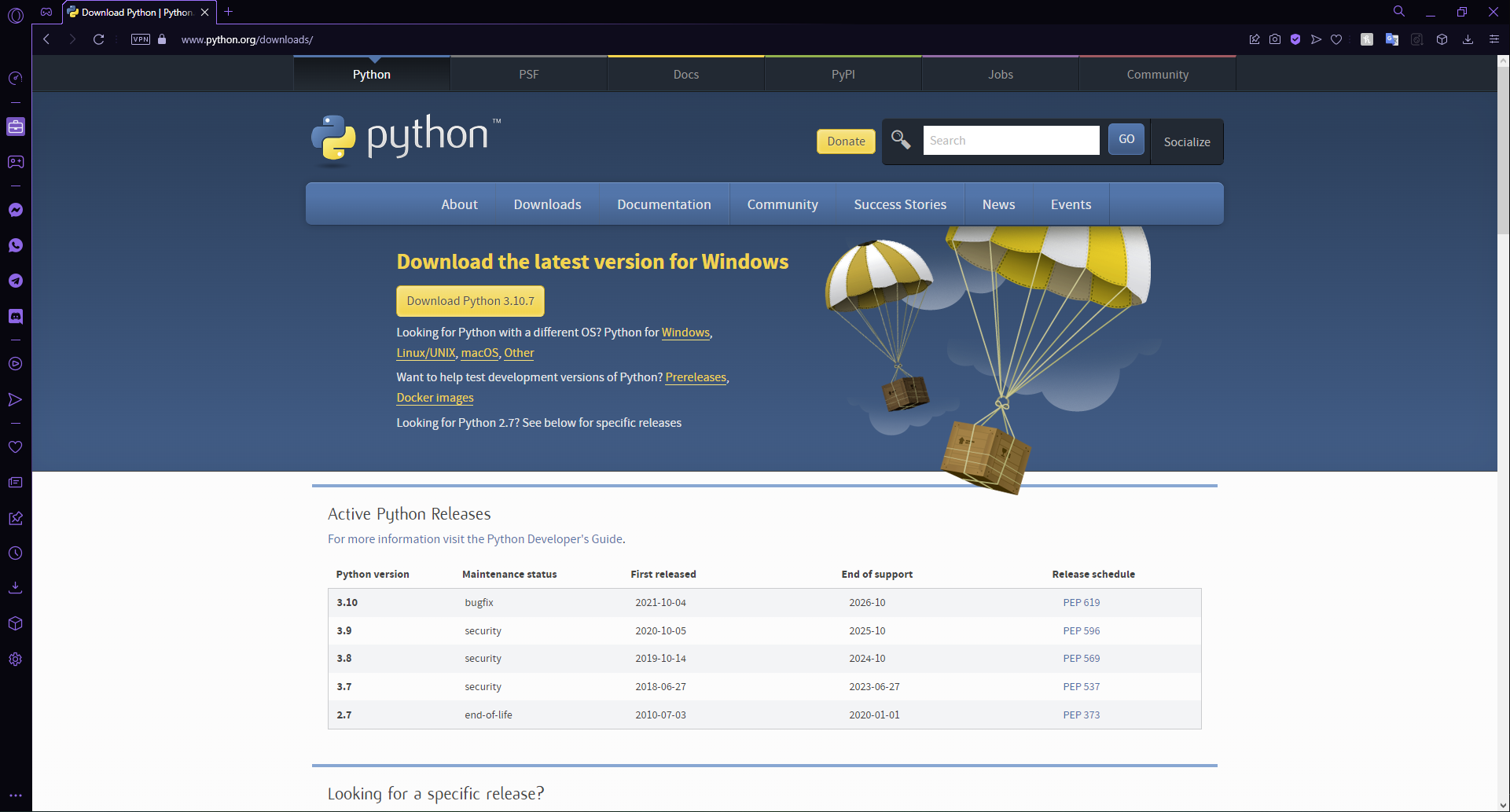Screen dimensions: 1510x812
Task: Reload the current page
Action: 99,39
